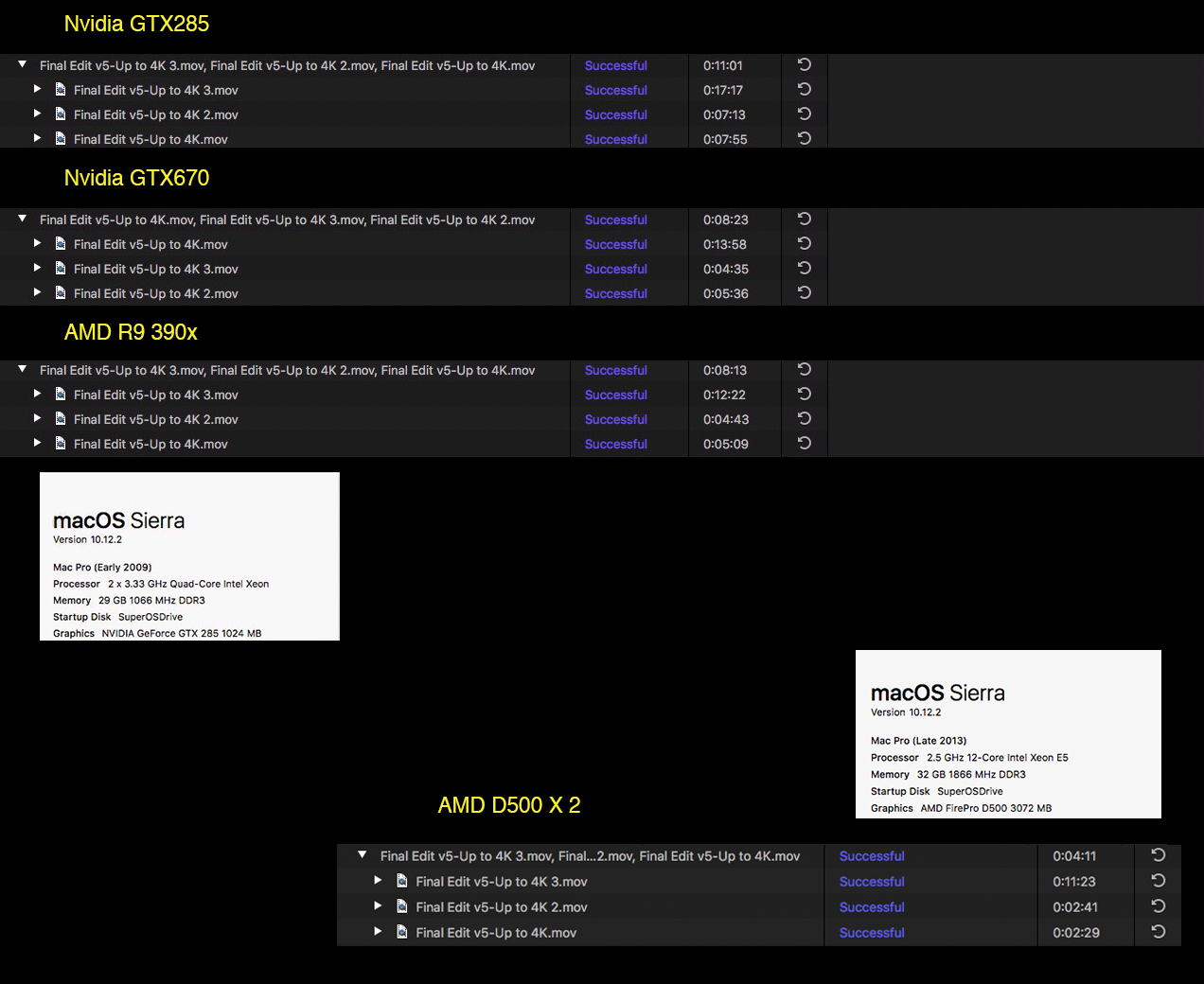Select the elapsed time value 0:12:22
1204x984 pixels.
point(724,395)
